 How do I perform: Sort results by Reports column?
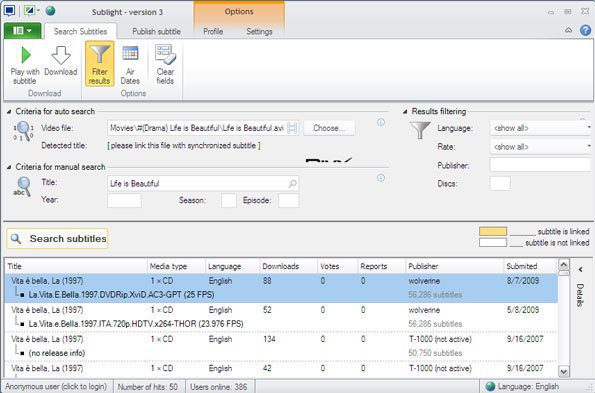(382, 266)
